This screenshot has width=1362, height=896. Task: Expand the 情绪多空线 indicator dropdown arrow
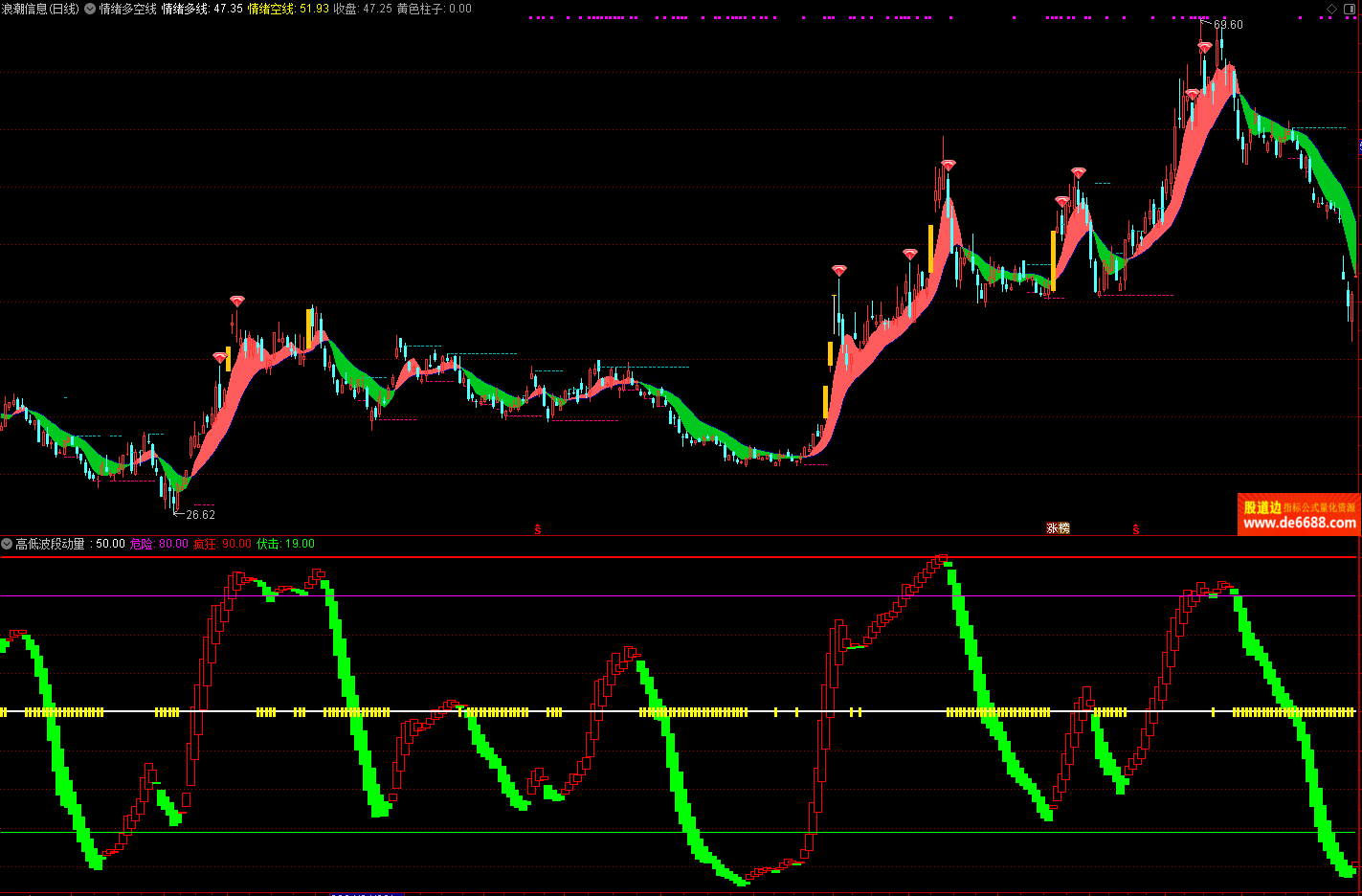pyautogui.click(x=90, y=9)
